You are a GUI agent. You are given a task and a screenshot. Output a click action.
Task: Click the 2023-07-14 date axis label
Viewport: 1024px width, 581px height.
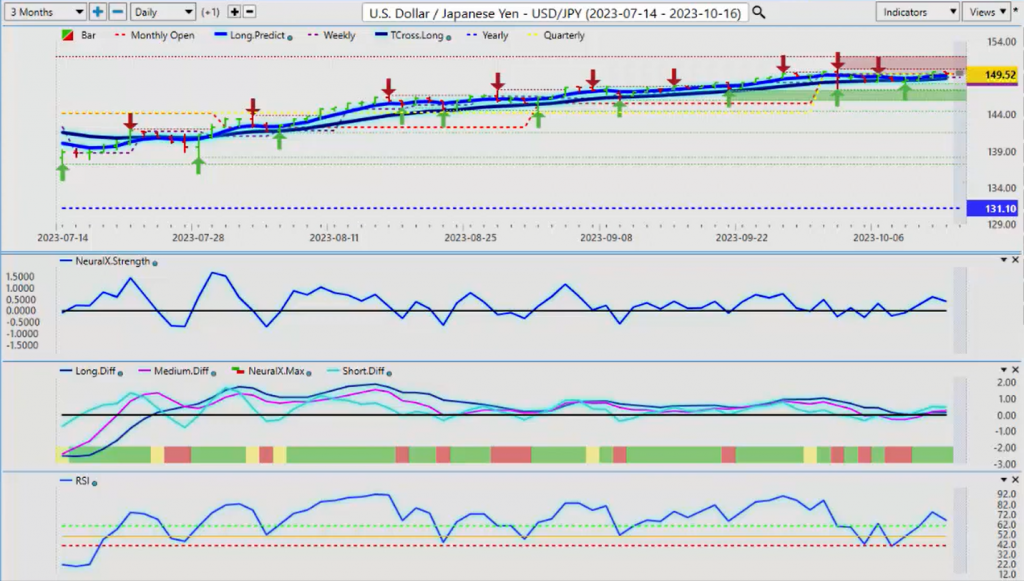(63, 238)
